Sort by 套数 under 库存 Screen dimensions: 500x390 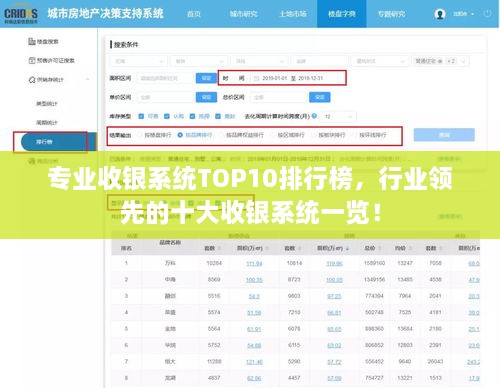click(442, 249)
